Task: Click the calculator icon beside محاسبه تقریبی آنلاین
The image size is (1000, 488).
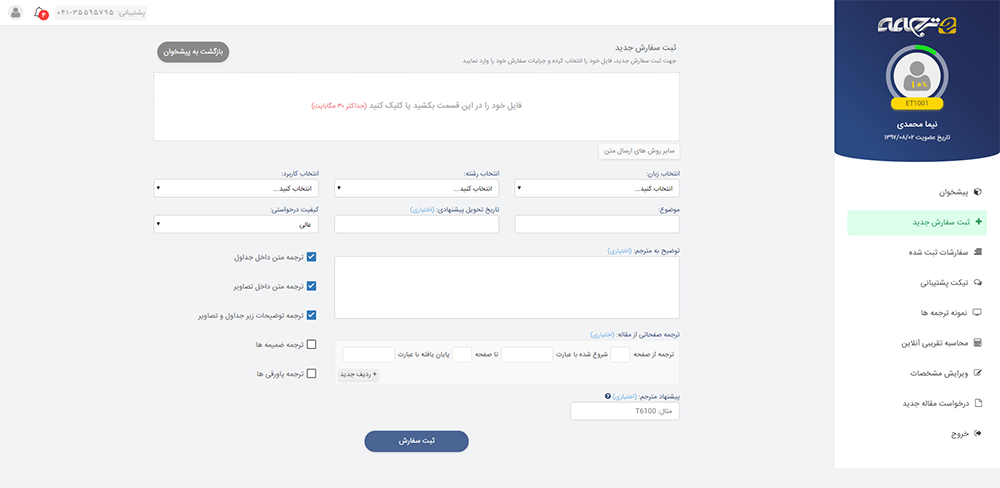Action: pos(979,343)
